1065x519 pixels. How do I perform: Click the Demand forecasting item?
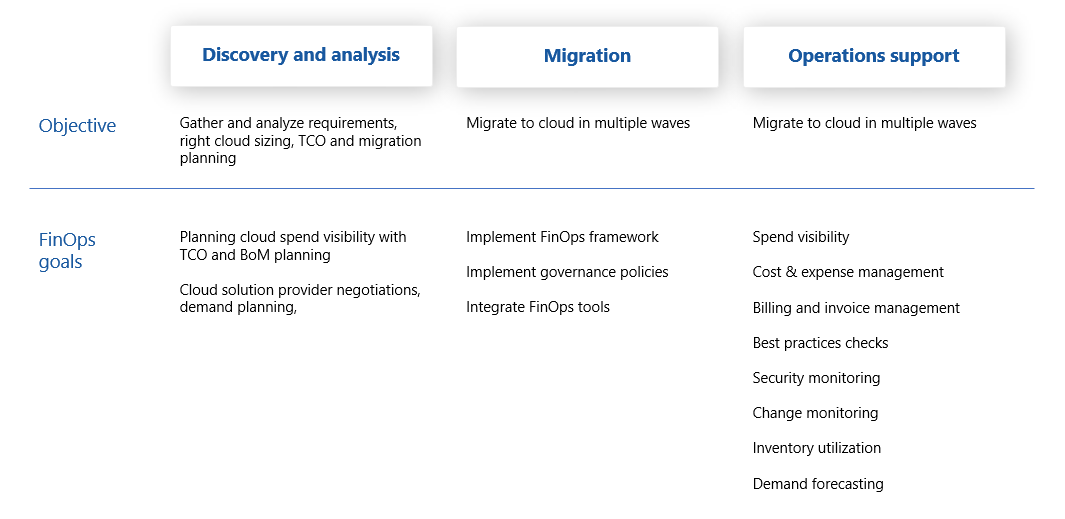pyautogui.click(x=818, y=484)
